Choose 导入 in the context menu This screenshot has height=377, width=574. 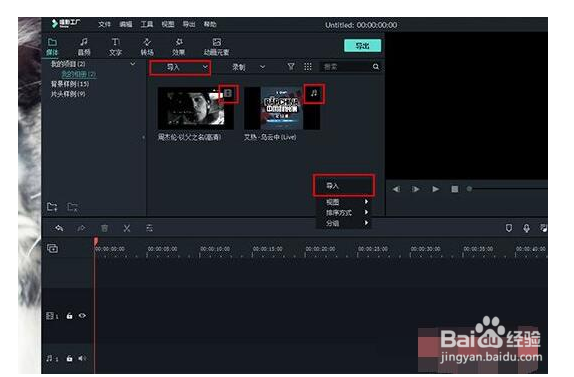[343, 186]
